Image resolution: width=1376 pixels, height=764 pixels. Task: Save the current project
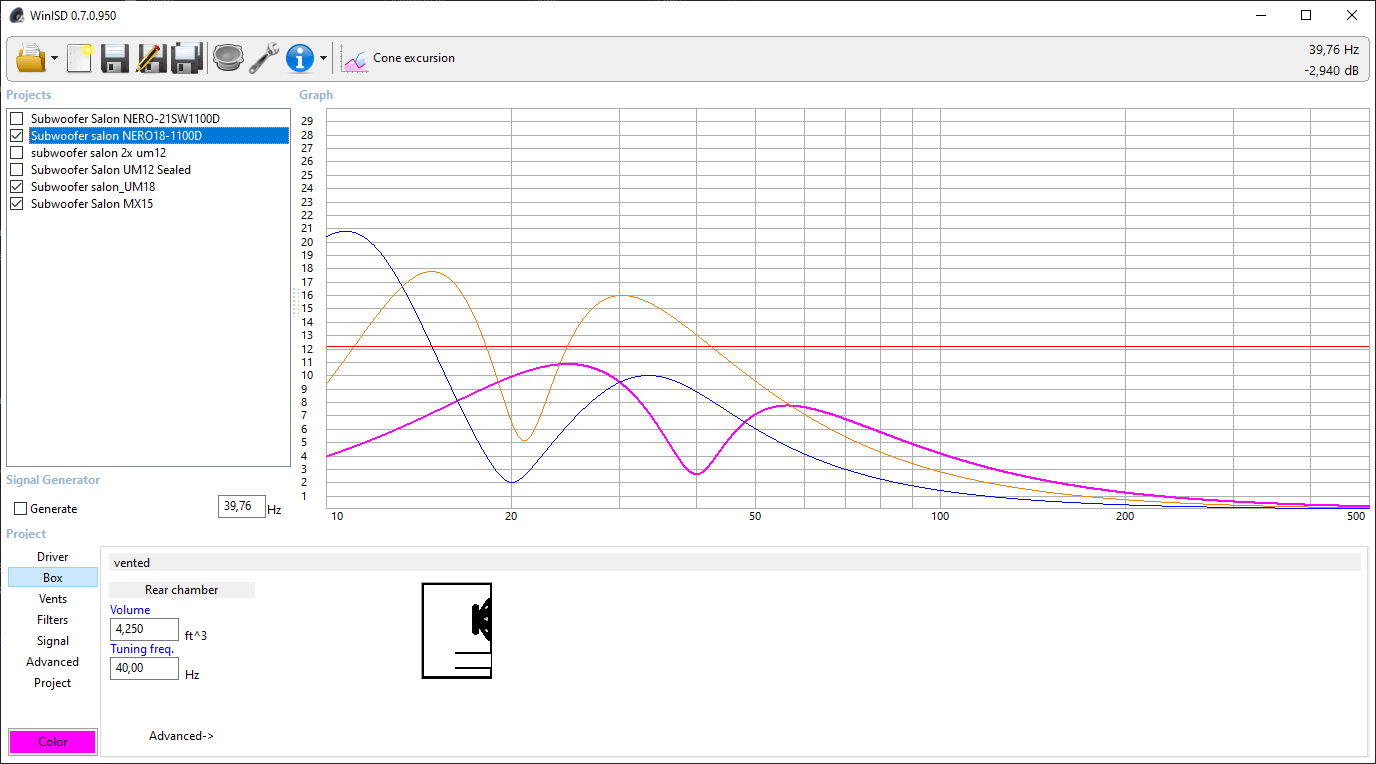[x=115, y=58]
